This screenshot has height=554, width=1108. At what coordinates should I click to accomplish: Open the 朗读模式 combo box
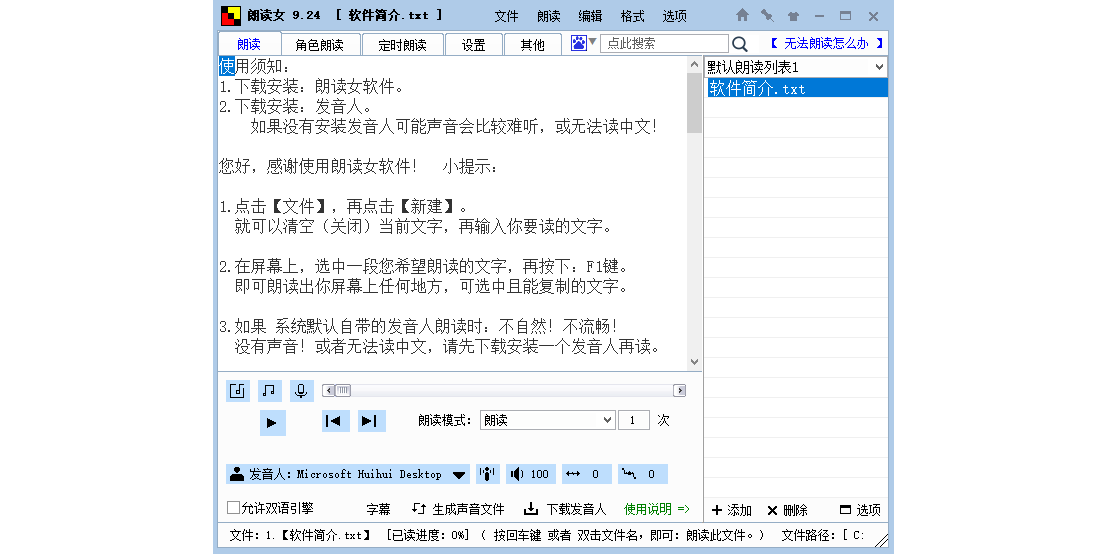point(547,420)
